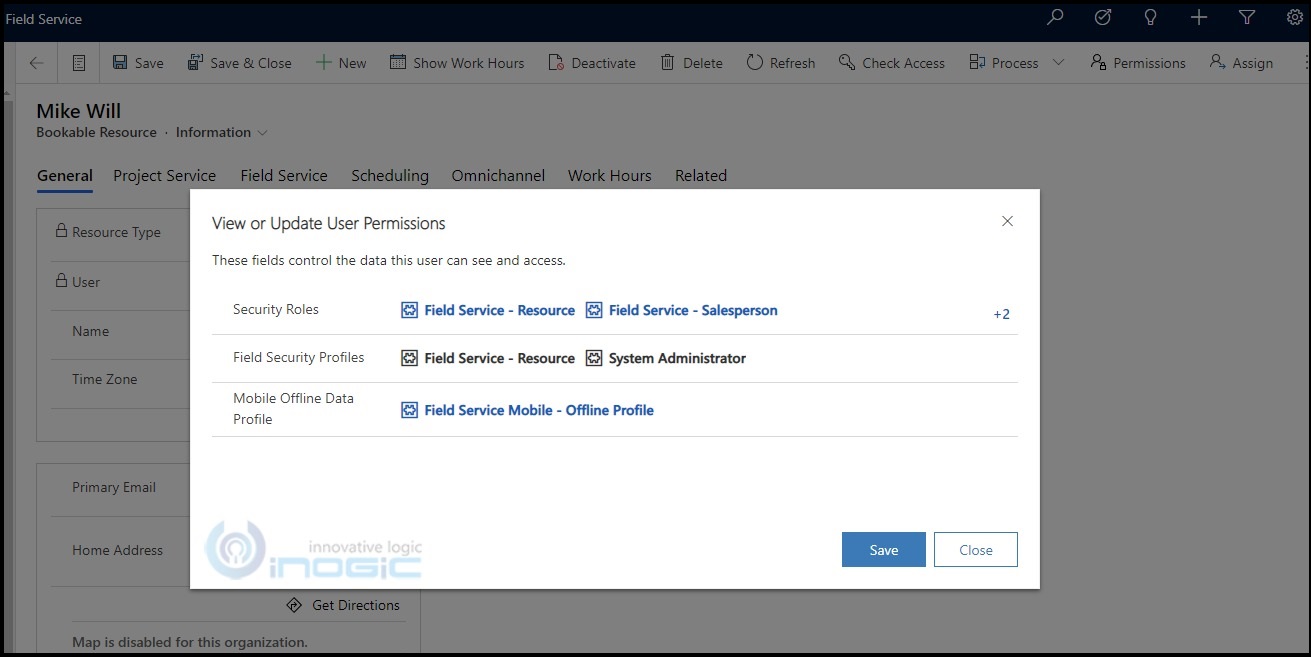The width and height of the screenshot is (1311, 657).
Task: Click the Resource Type lock icon
Action: 61,231
